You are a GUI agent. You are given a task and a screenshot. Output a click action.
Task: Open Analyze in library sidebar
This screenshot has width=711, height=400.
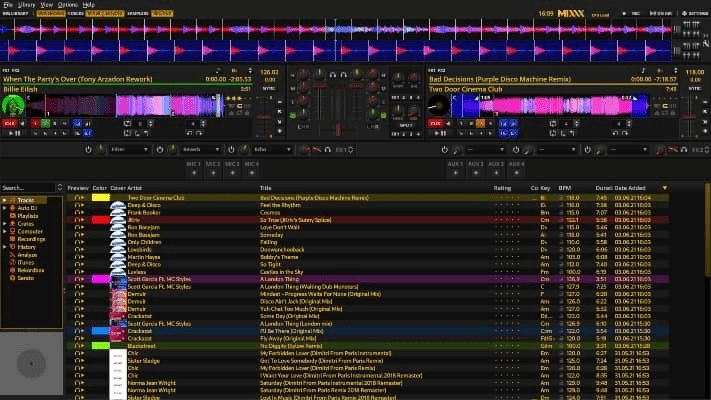27,255
